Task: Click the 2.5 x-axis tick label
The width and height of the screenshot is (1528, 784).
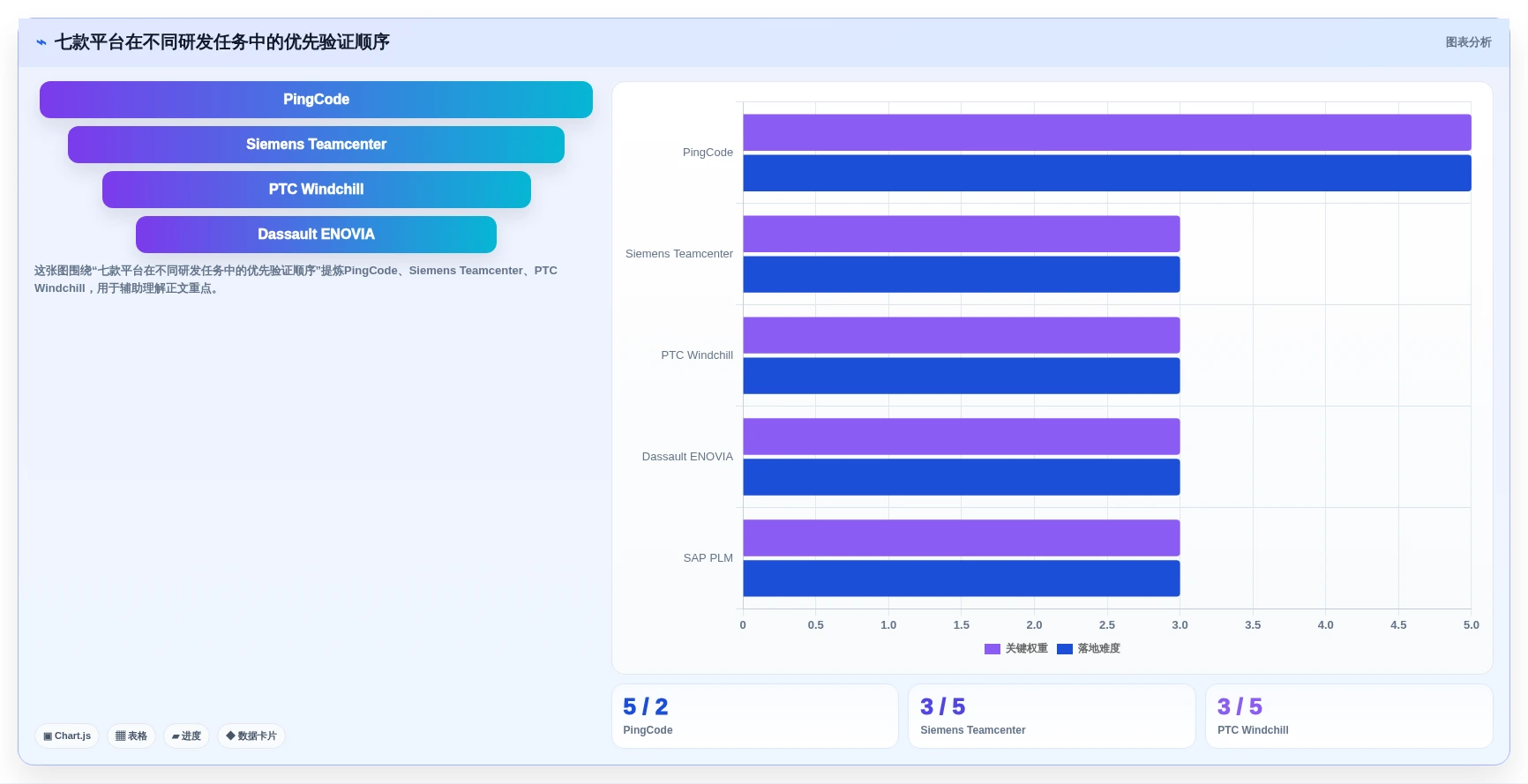Action: click(x=1107, y=625)
